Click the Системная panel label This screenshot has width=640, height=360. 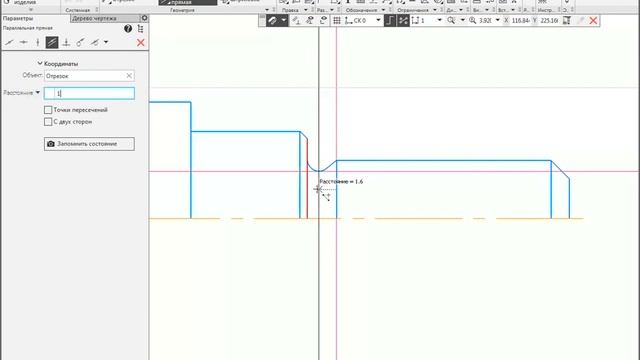click(x=78, y=10)
